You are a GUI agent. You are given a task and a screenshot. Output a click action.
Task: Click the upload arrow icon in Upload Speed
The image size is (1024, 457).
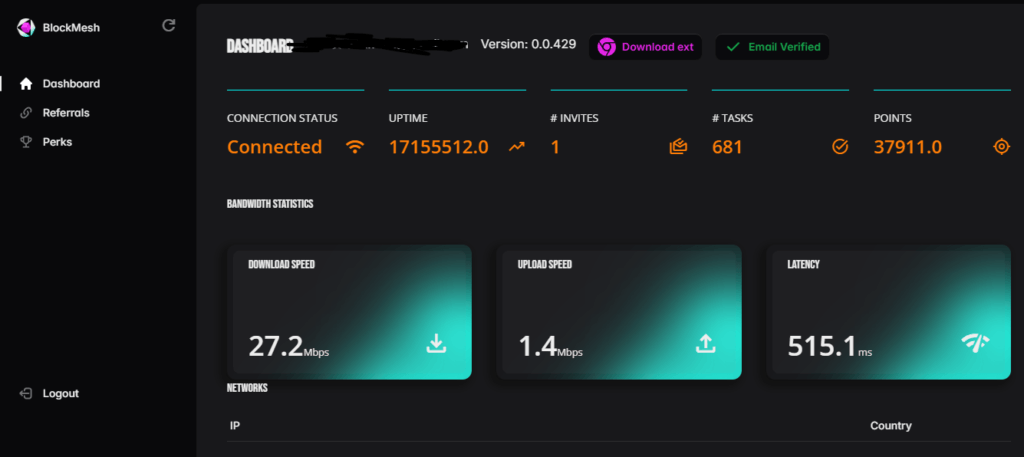click(705, 343)
